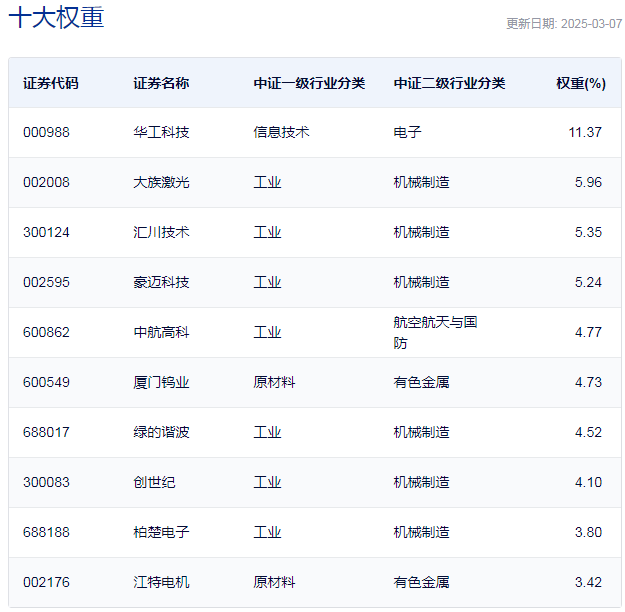Click 机械制造 in the 柏楚电子 row
Viewport: 625px width, 612px height.
pyautogui.click(x=421, y=532)
